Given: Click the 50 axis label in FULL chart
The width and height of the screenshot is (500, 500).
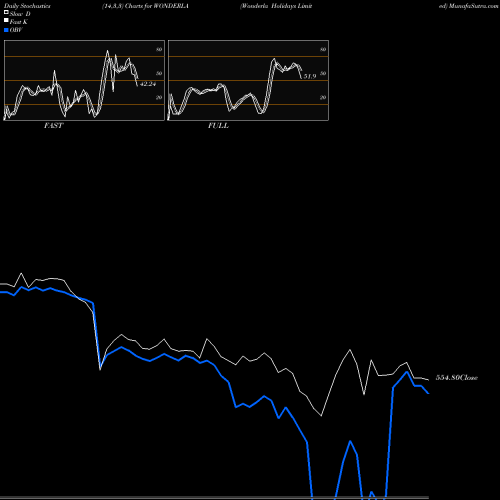Looking at the screenshot, I should tap(323, 73).
